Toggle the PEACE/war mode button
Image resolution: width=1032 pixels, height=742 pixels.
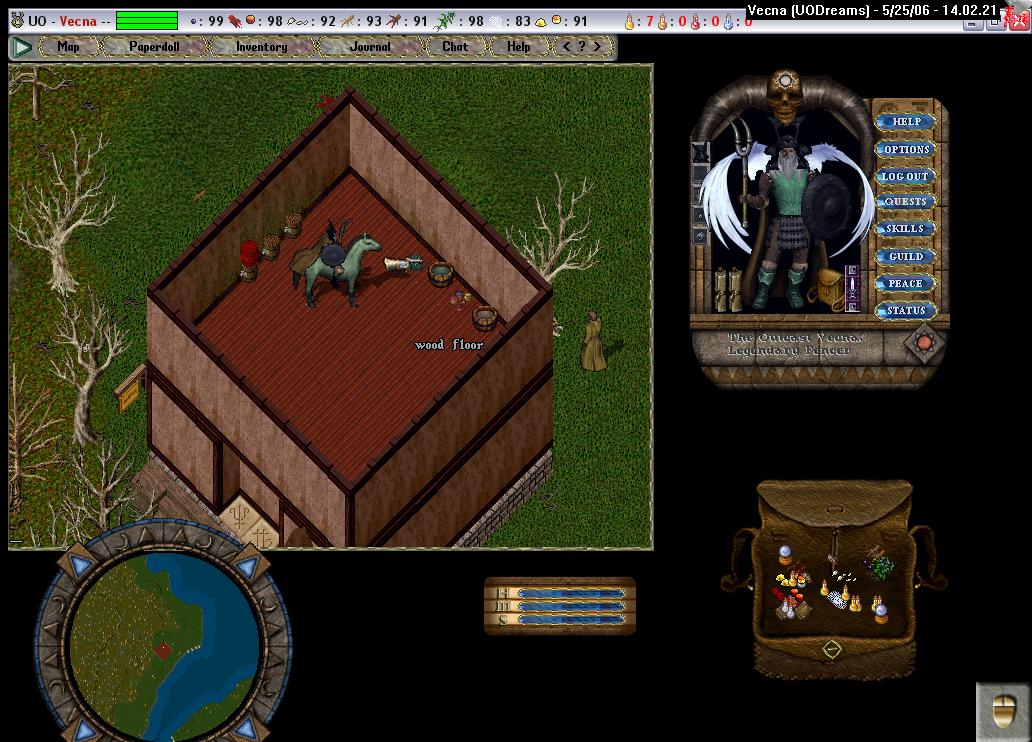(x=906, y=284)
